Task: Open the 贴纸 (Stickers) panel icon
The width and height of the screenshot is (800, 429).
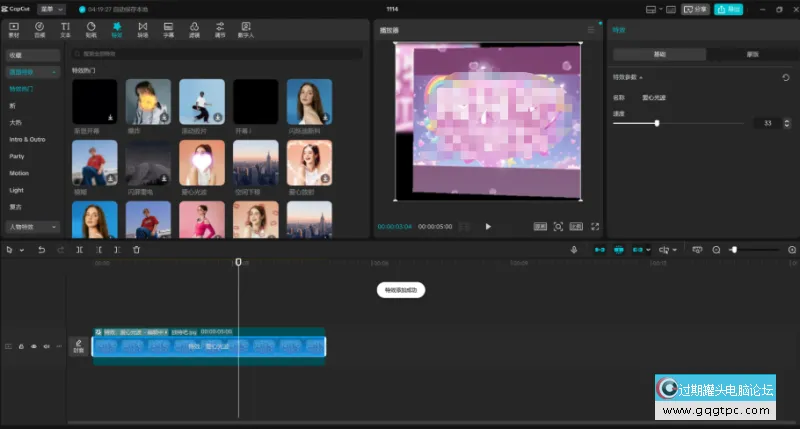Action: (x=91, y=28)
